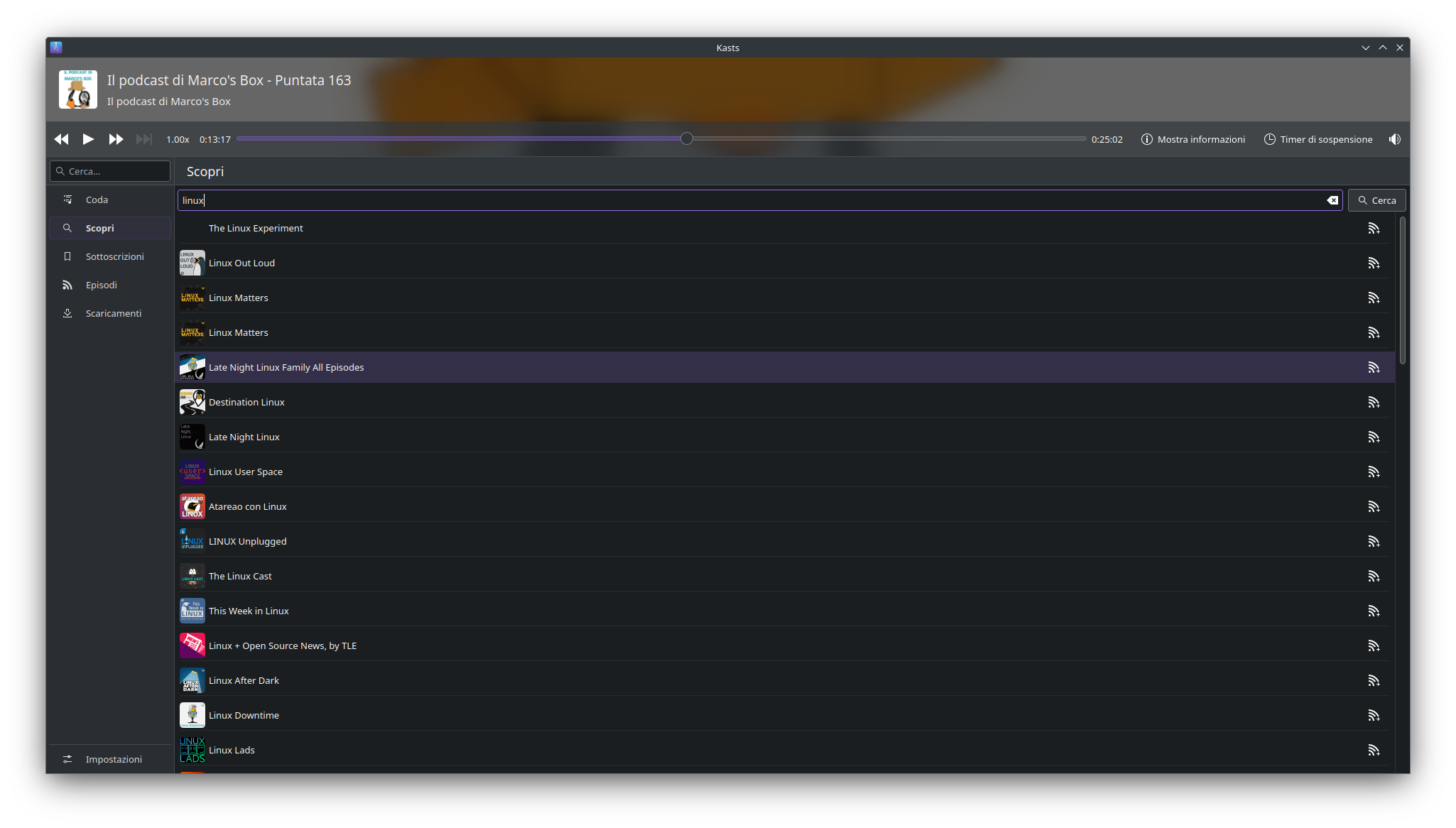Image resolution: width=1456 pixels, height=828 pixels.
Task: Rewind the current episode
Action: point(62,139)
